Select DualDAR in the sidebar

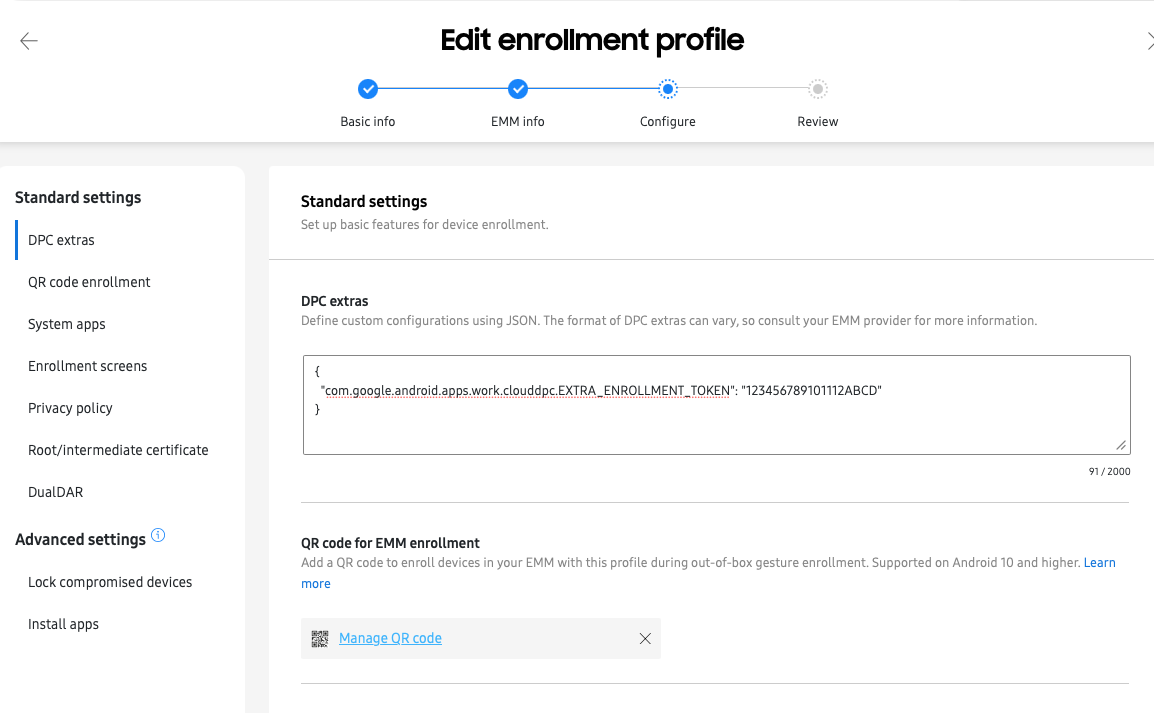point(55,492)
